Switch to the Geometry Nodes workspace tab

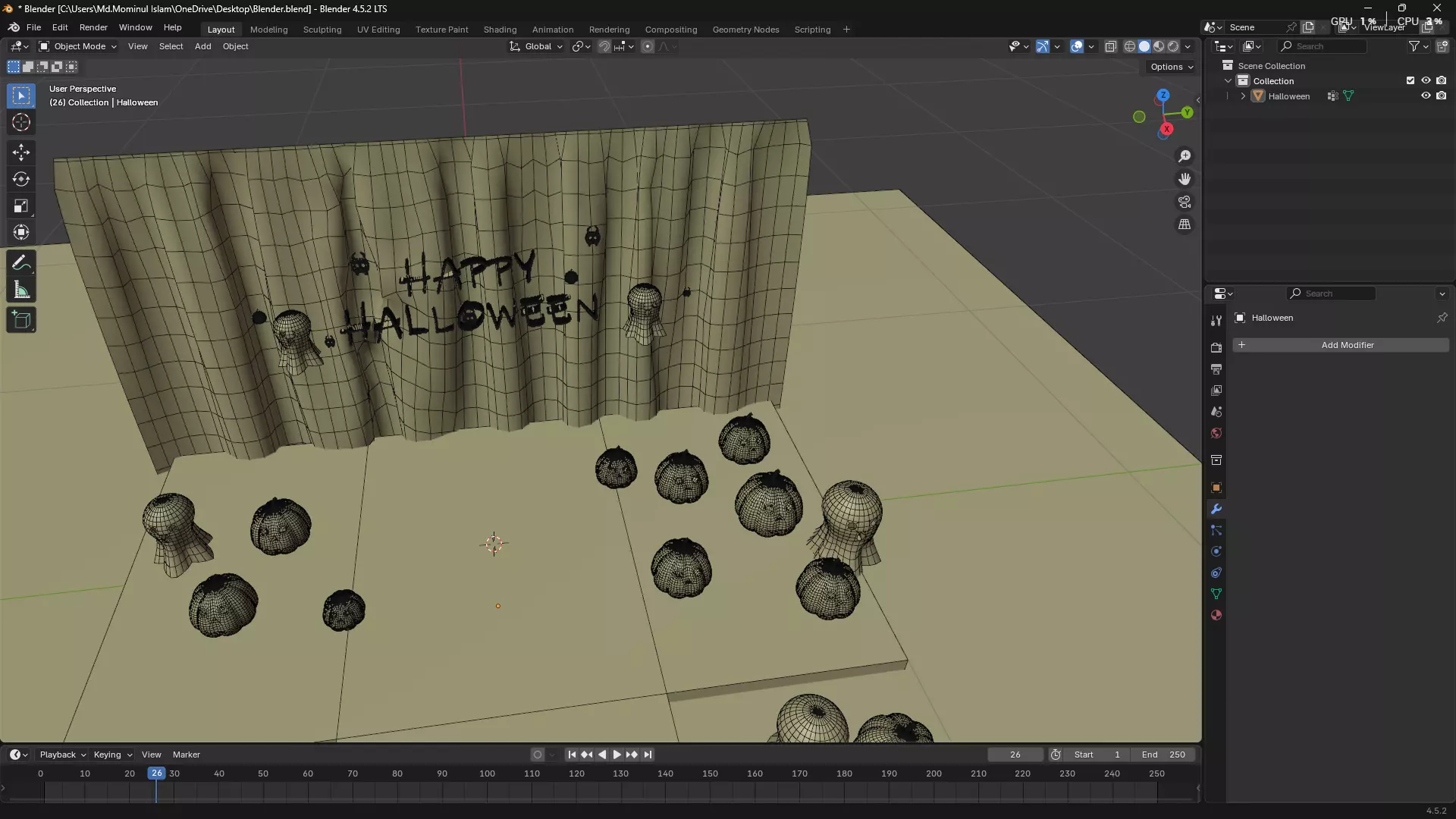[745, 30]
